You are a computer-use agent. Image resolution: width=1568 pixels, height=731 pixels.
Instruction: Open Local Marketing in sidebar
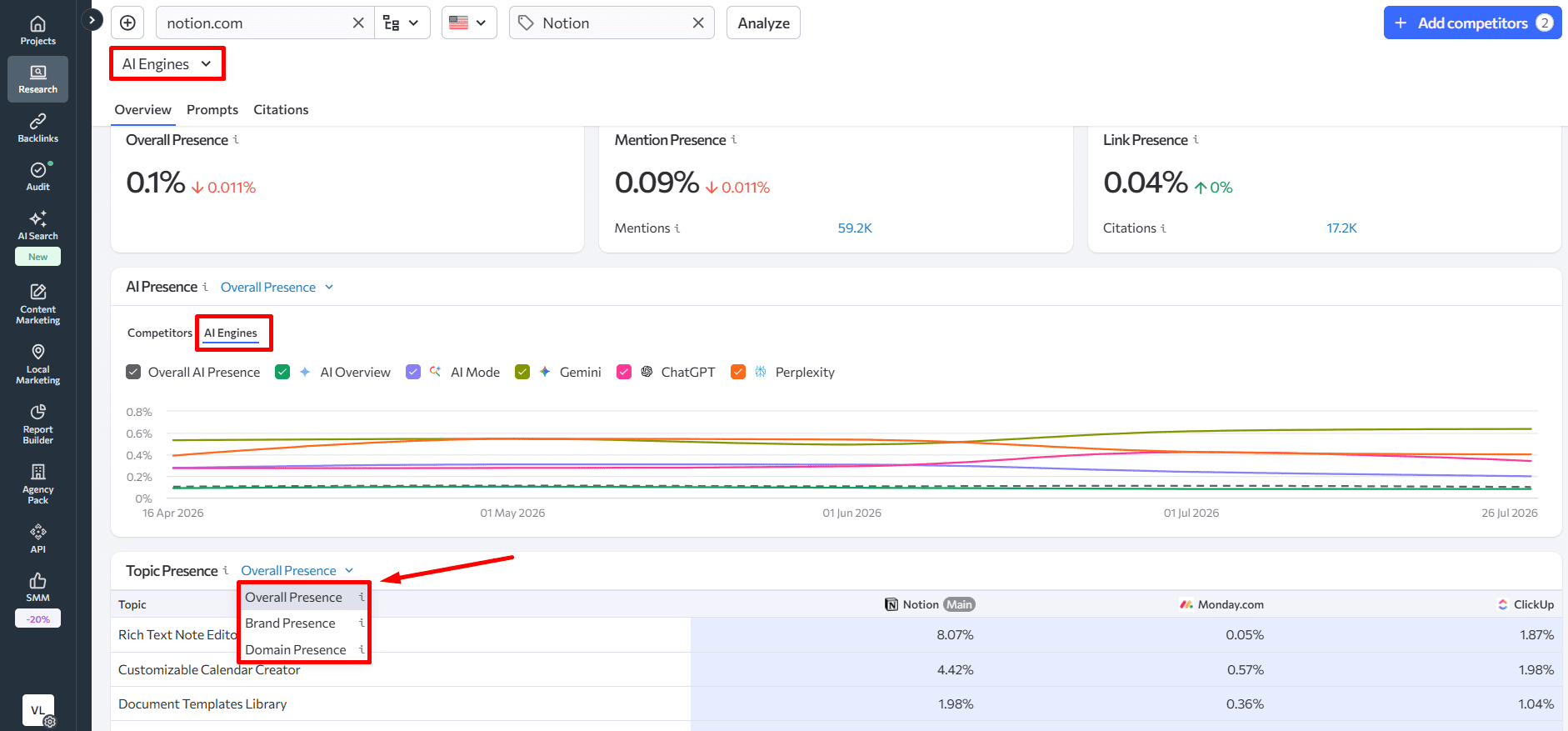click(37, 363)
